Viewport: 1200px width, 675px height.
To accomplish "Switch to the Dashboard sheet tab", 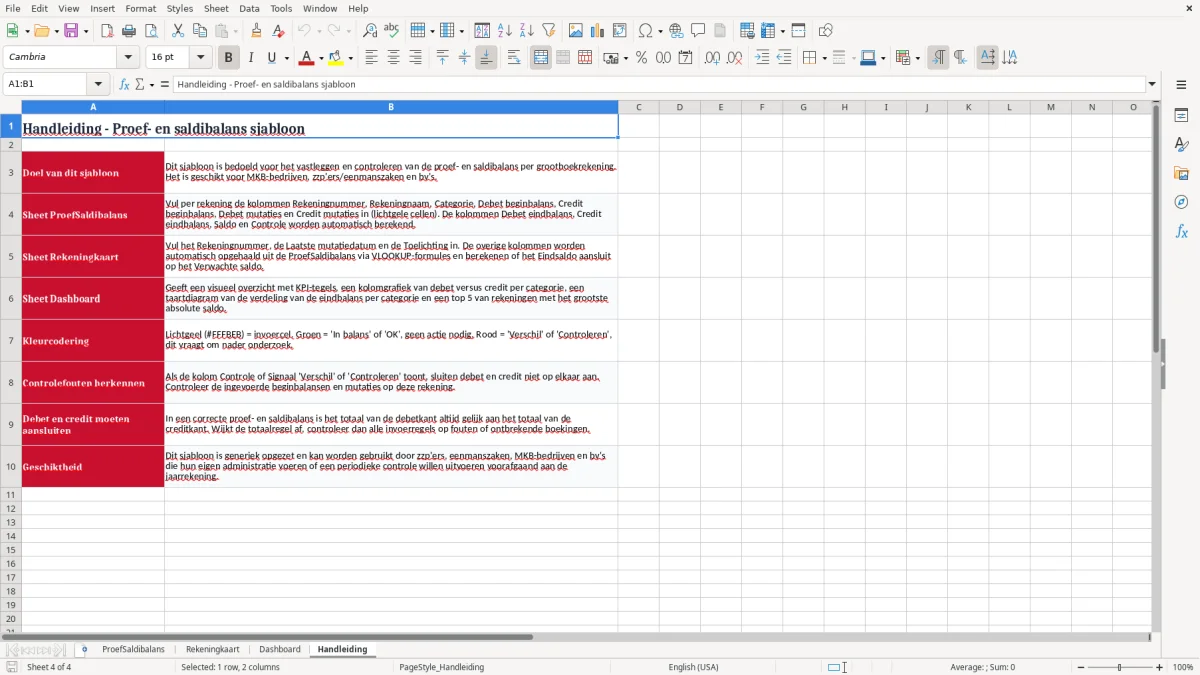I will tap(280, 650).
